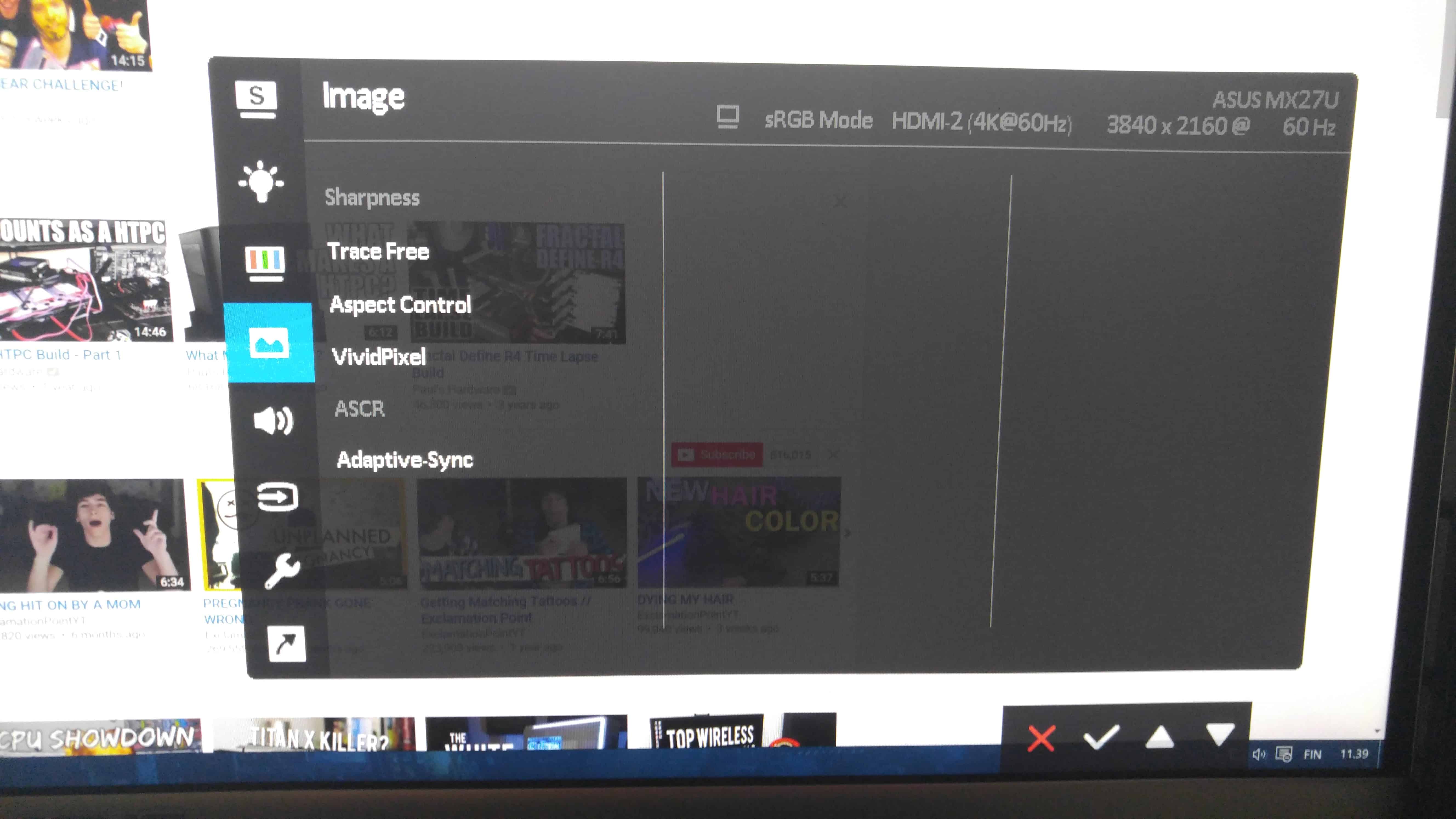Select the Trace Free menu item
This screenshot has height=819, width=1456.
click(x=378, y=252)
